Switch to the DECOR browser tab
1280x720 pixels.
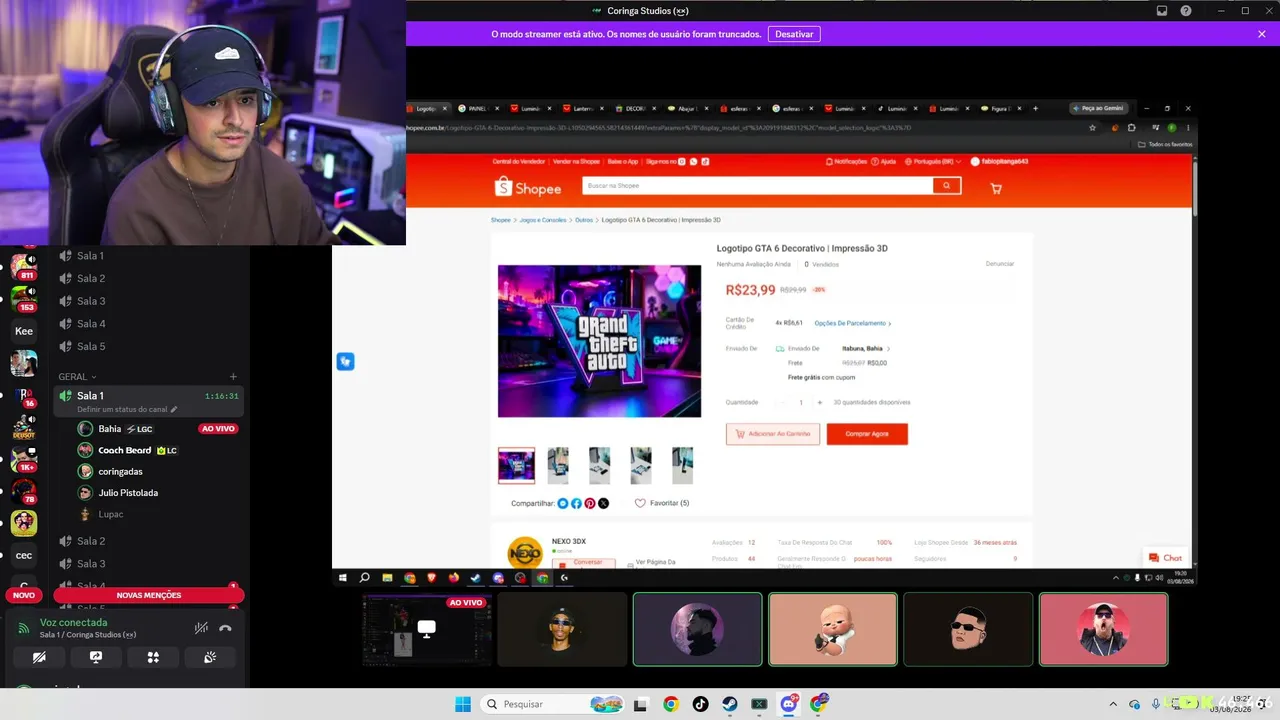coord(635,108)
